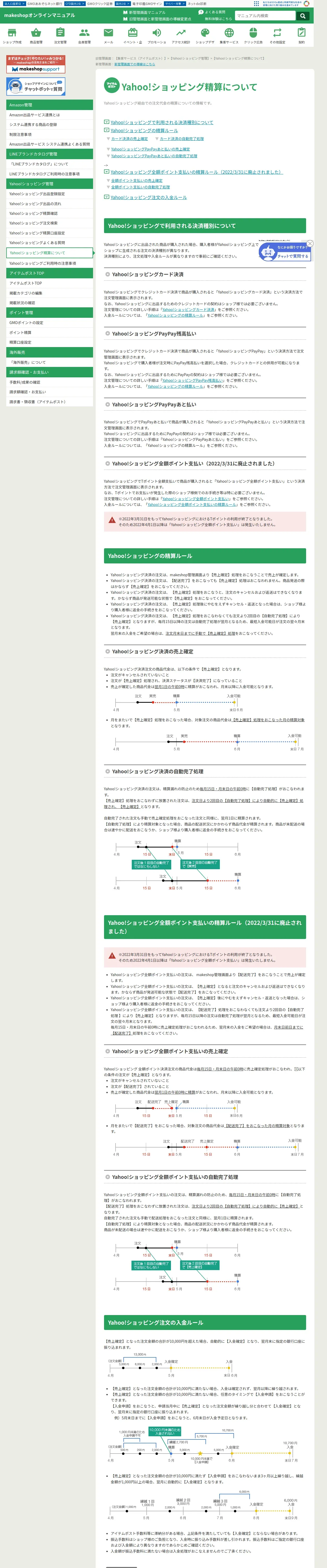Open Yahoo!ショッピングよくある質問 sidebar item
Screen dimensions: 327x1568
click(49, 243)
